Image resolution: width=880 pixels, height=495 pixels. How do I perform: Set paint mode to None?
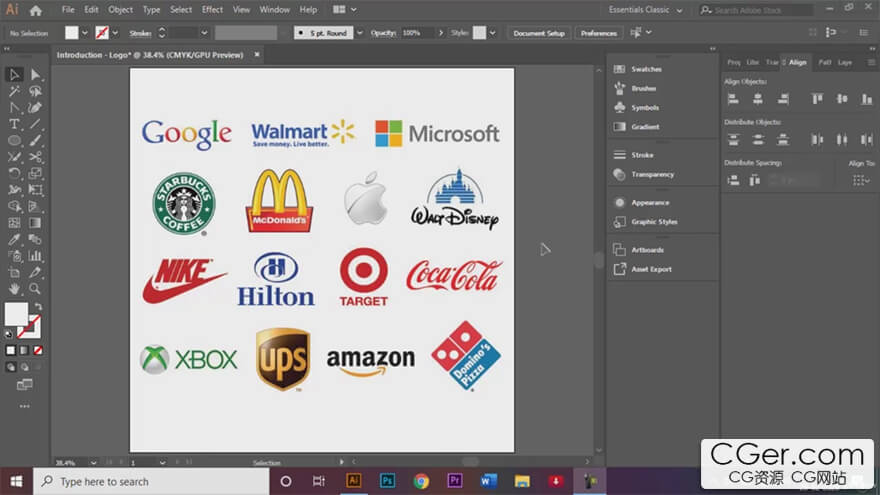point(38,350)
